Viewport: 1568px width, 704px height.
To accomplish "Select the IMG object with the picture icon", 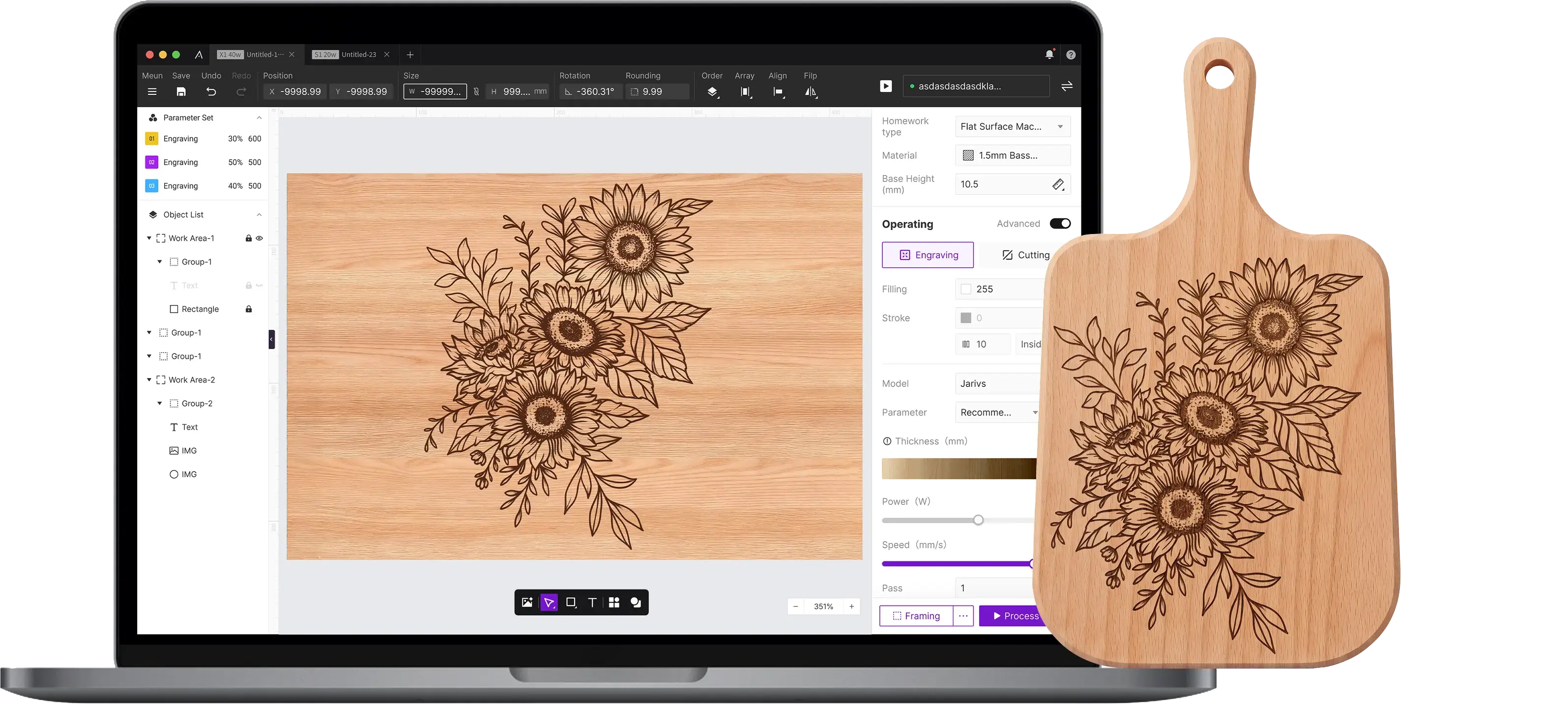I will point(183,451).
